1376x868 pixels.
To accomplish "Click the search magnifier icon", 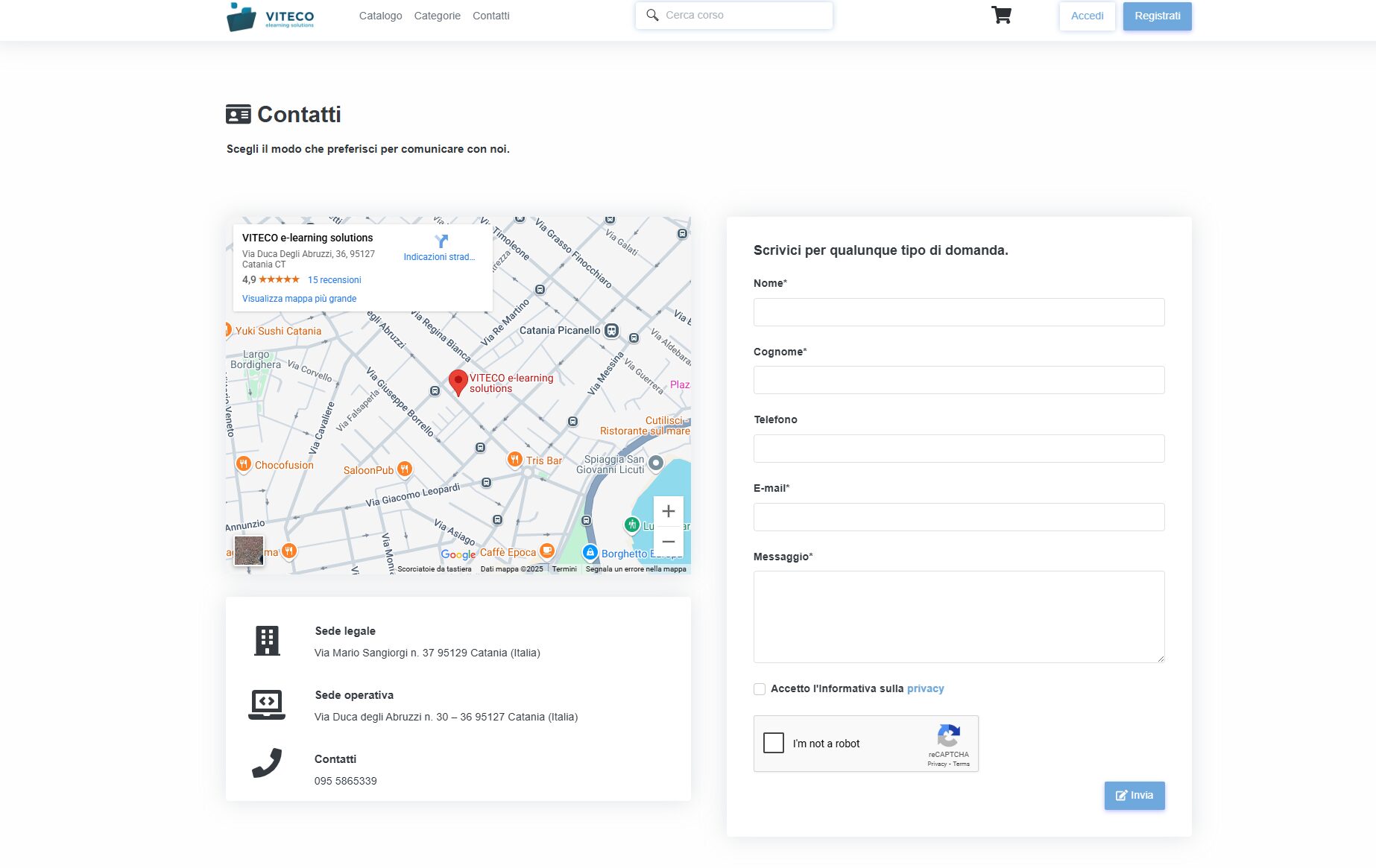I will pos(652,16).
